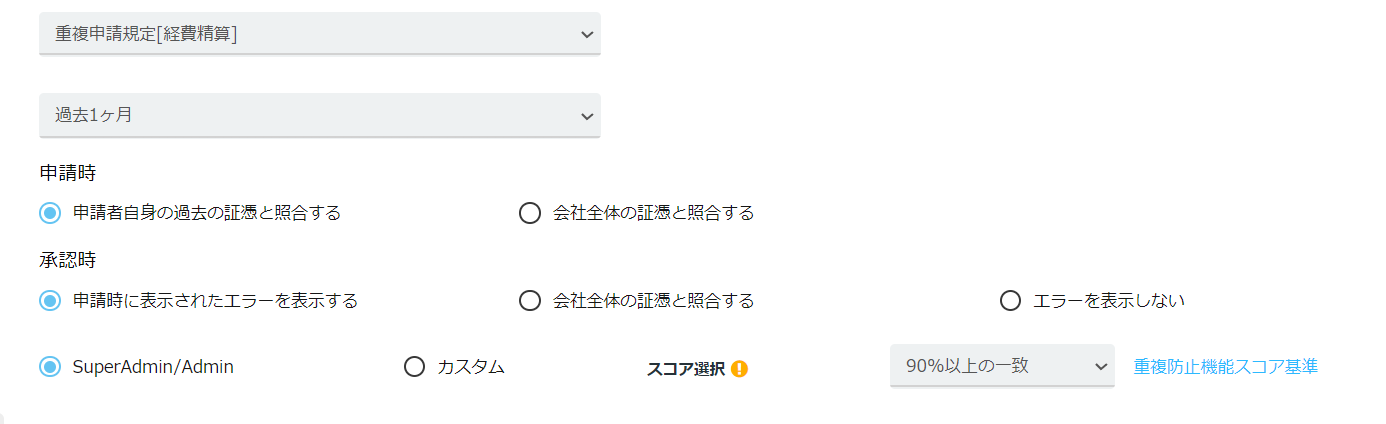Open the 過去1ヶ月 period dropdown
This screenshot has width=1386, height=424.
319,115
